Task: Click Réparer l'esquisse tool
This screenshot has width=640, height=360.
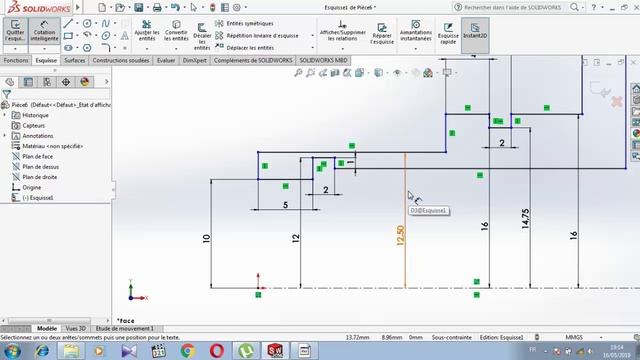Action: tap(382, 33)
